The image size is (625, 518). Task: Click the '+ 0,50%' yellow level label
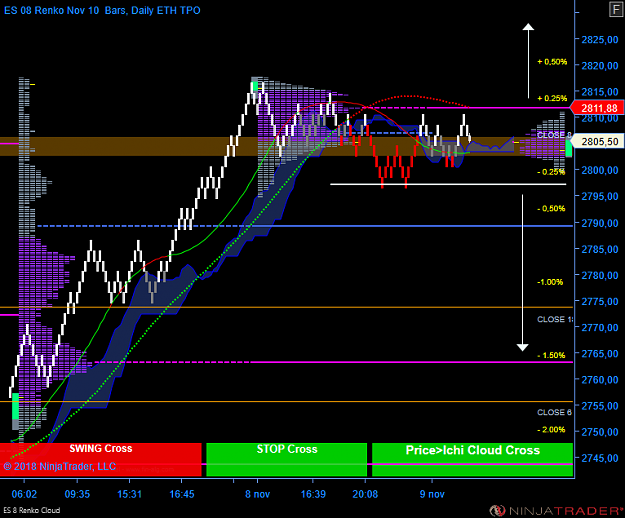(x=552, y=62)
